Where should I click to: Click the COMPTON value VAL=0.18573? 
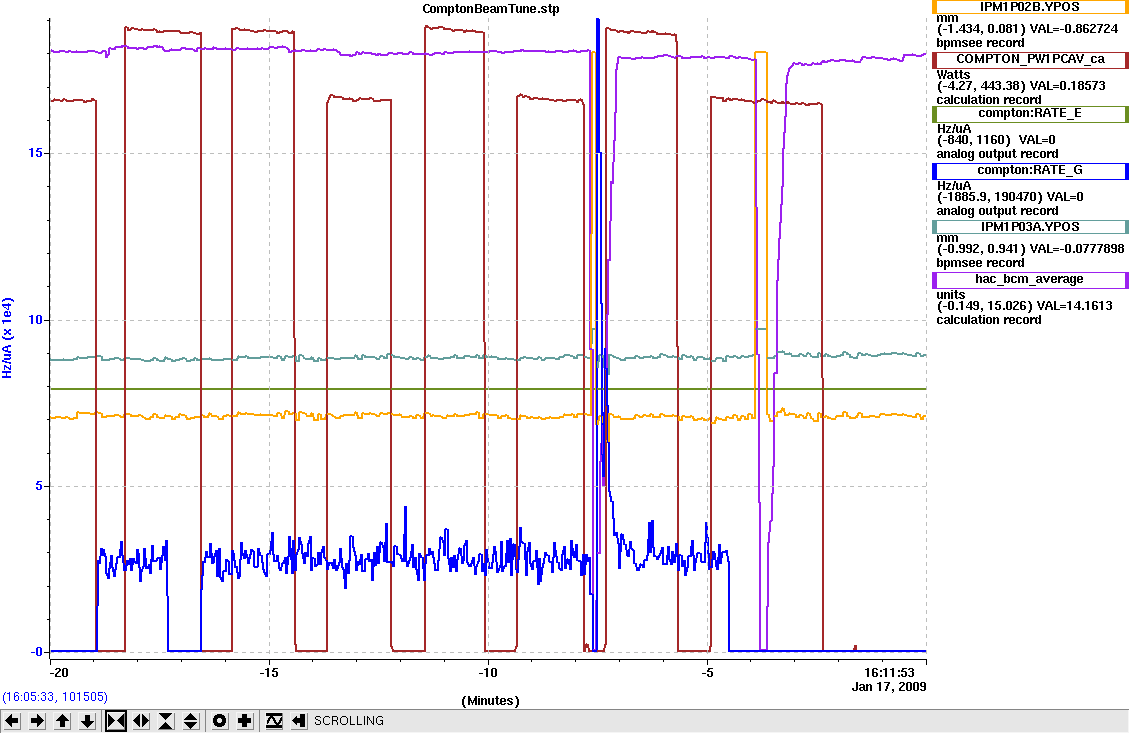1067,86
